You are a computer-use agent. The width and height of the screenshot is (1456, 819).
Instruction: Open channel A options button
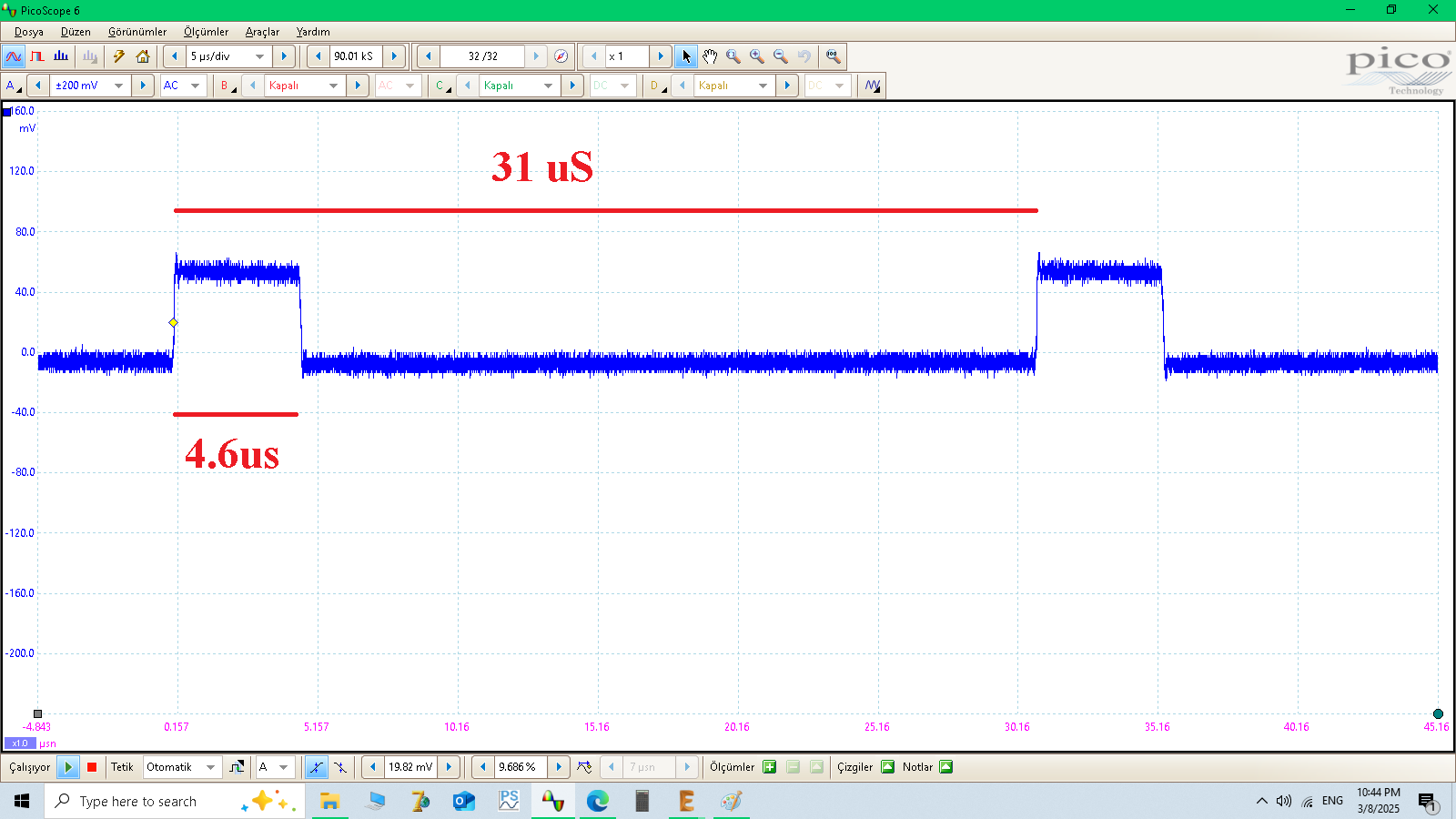click(14, 86)
